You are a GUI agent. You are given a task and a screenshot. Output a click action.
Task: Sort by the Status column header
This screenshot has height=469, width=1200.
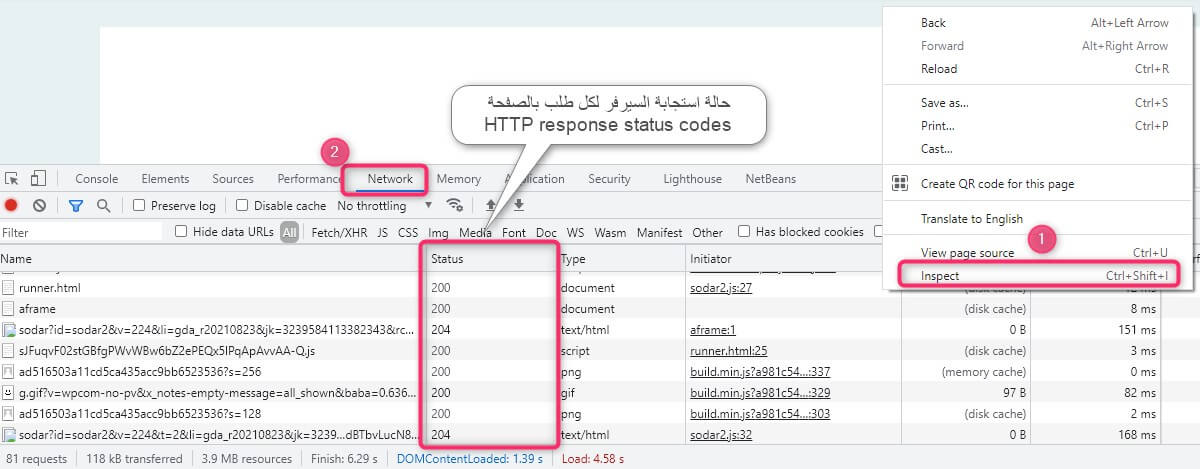tap(489, 259)
